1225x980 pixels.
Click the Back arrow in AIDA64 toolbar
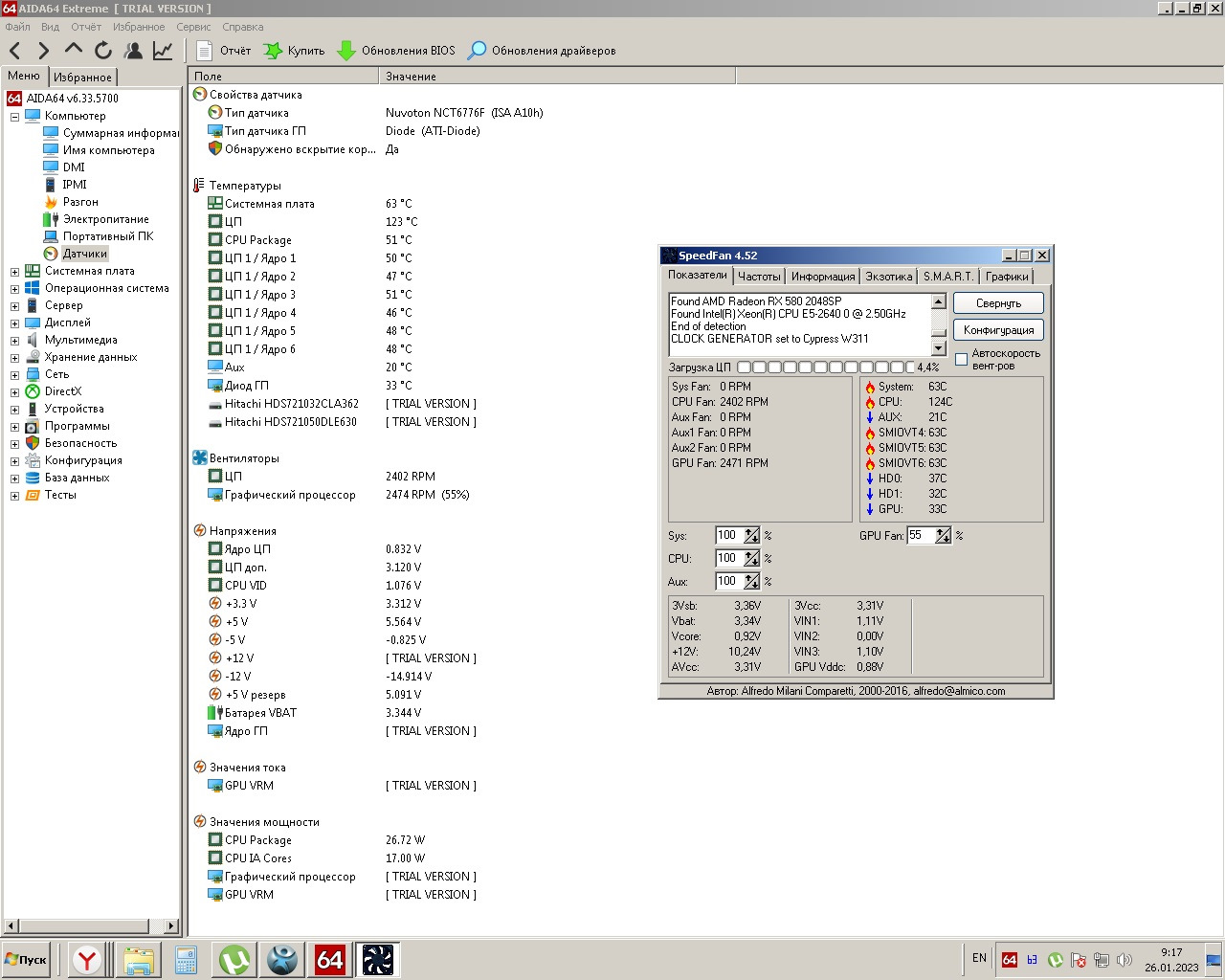click(x=15, y=51)
